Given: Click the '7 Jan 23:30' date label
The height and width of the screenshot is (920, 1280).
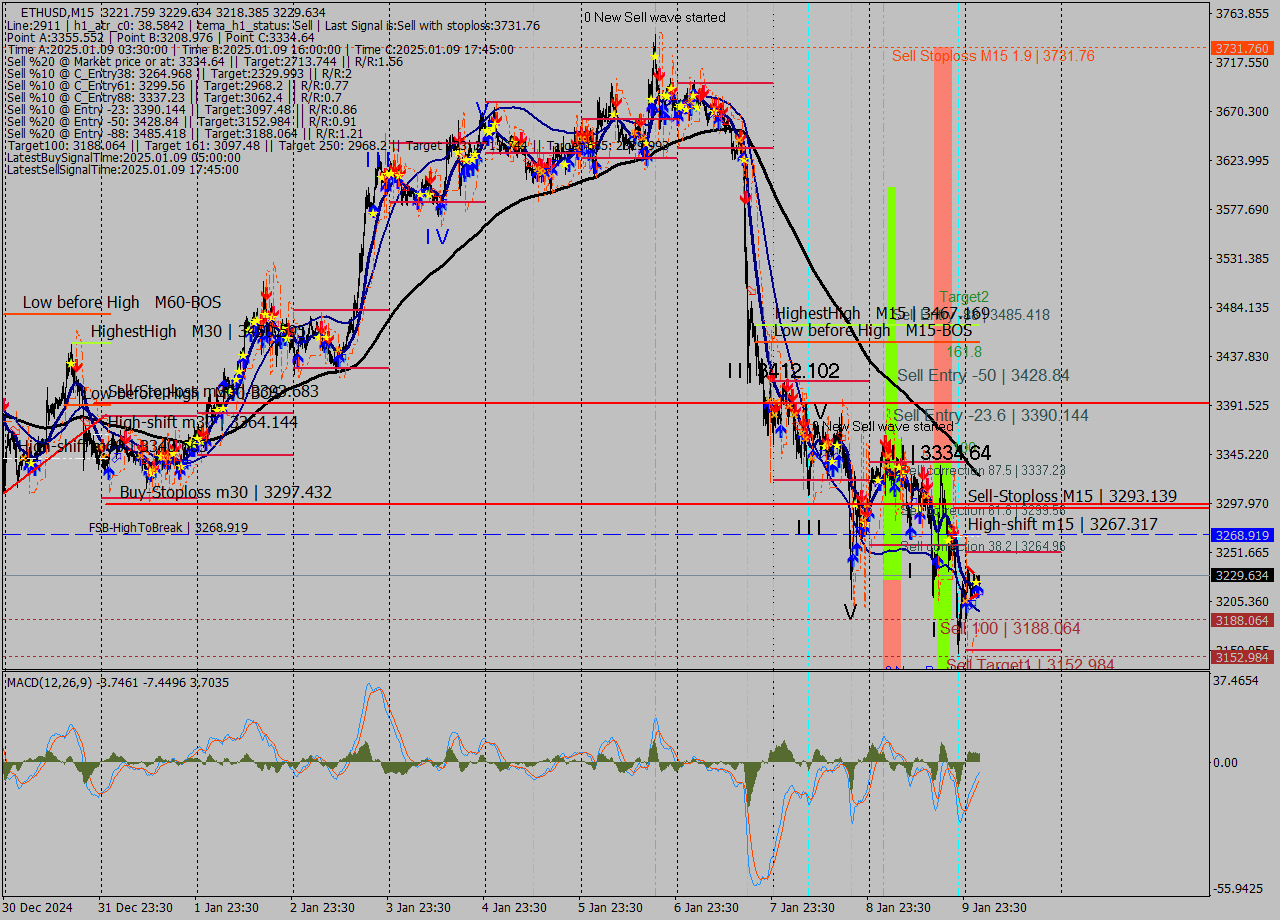Looking at the screenshot, I should tap(803, 908).
